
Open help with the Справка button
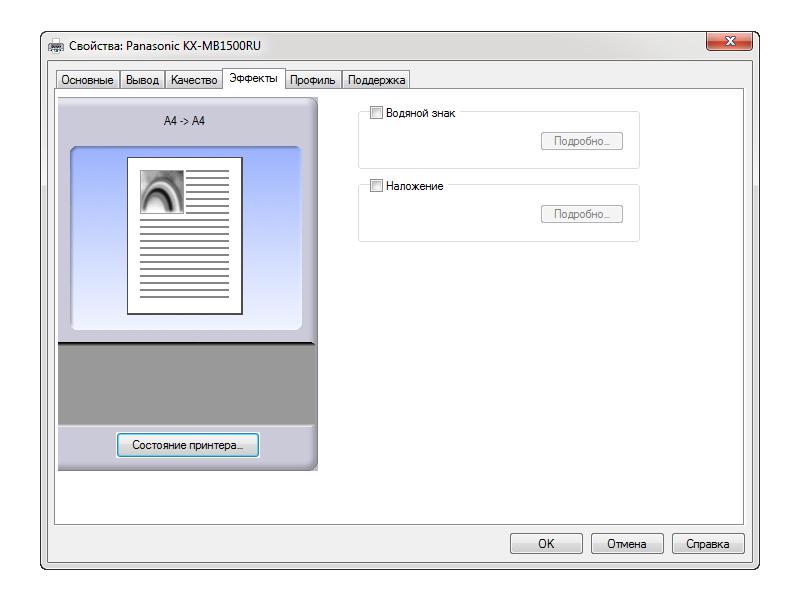(708, 544)
